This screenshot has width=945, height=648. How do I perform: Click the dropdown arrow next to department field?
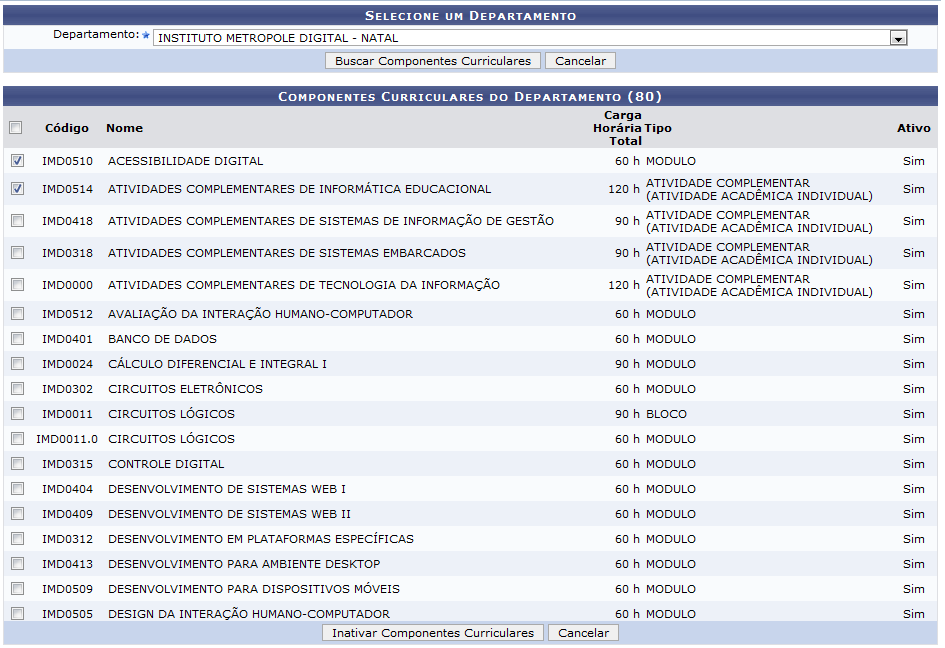[x=897, y=38]
